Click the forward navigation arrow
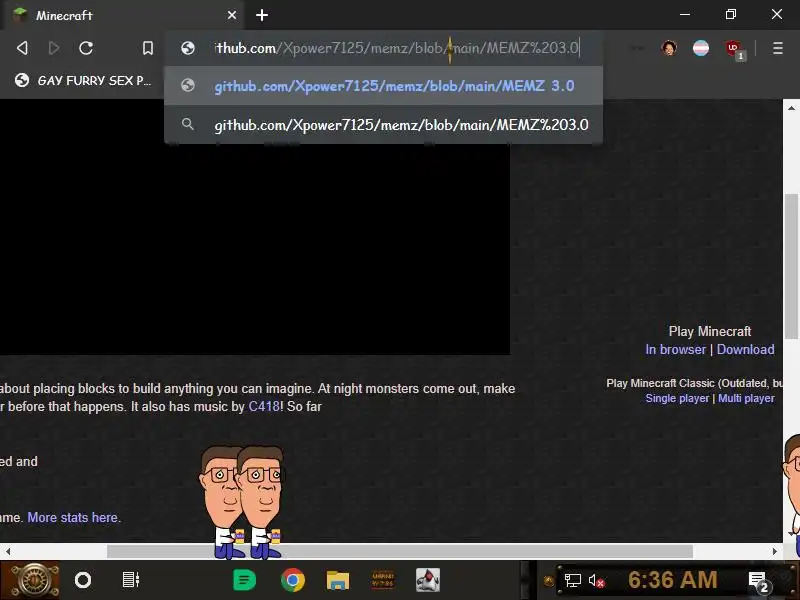The width and height of the screenshot is (800, 600). 54,48
